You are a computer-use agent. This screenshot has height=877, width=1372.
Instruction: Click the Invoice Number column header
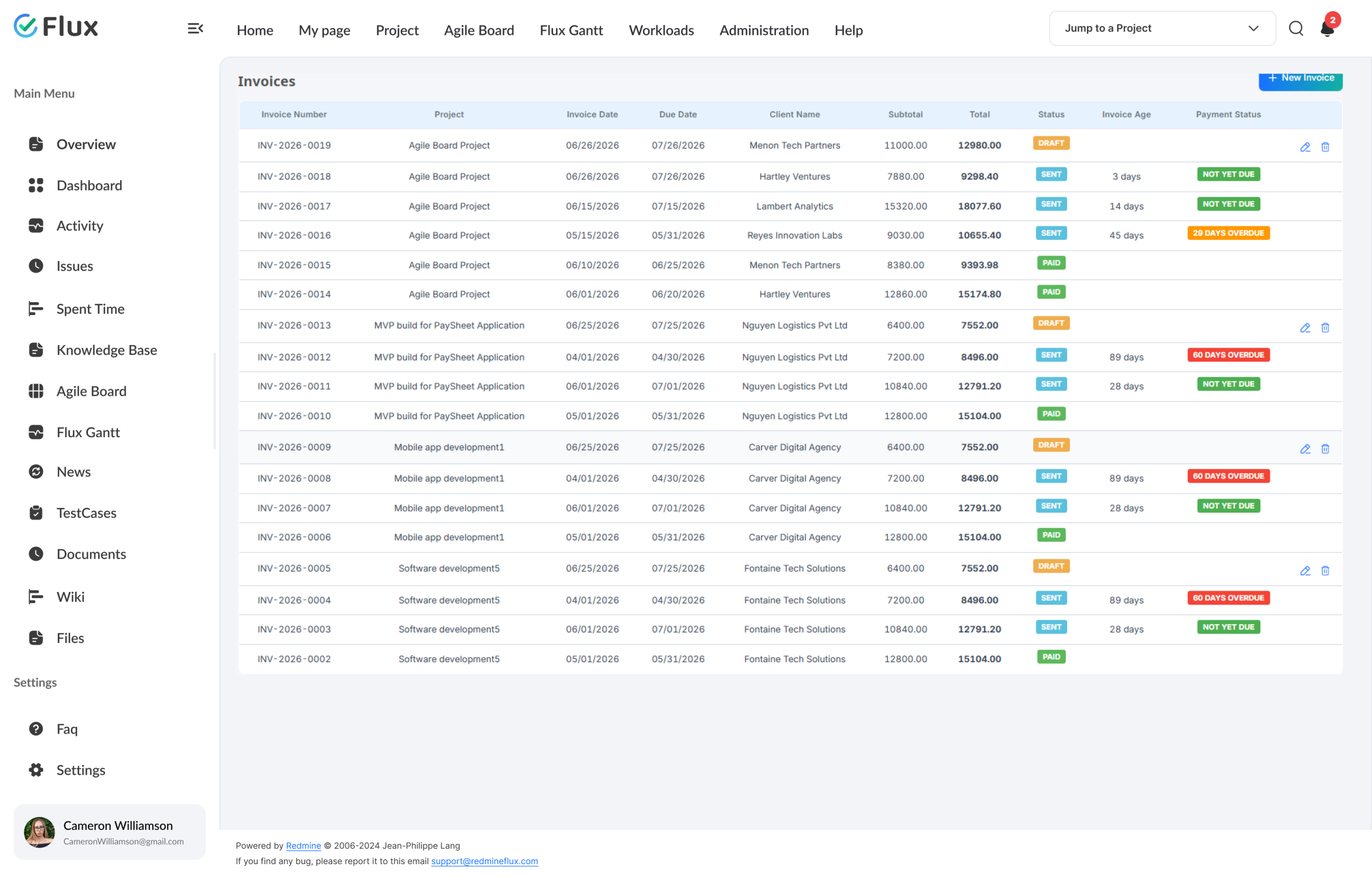tap(294, 115)
